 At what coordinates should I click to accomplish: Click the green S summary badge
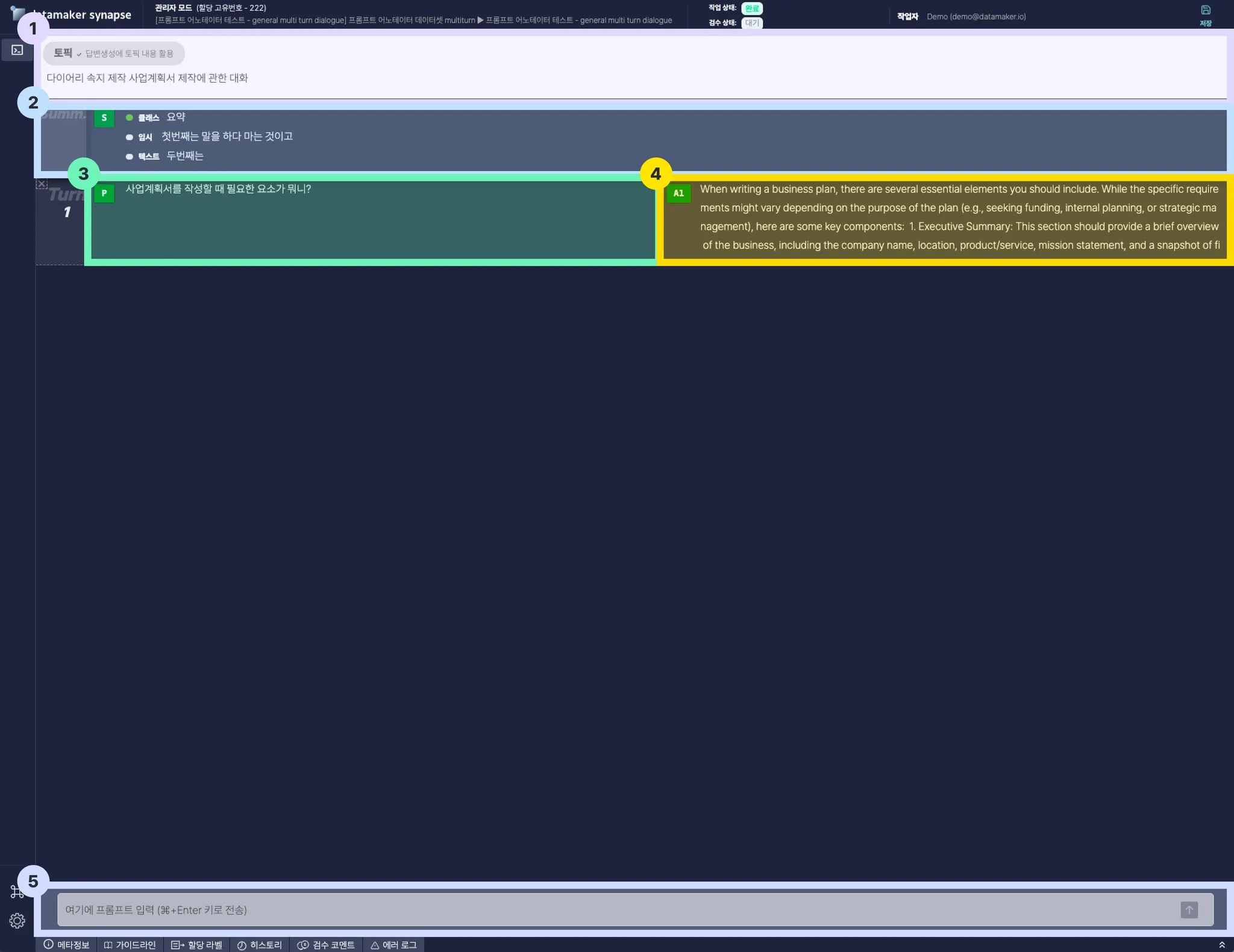coord(104,118)
